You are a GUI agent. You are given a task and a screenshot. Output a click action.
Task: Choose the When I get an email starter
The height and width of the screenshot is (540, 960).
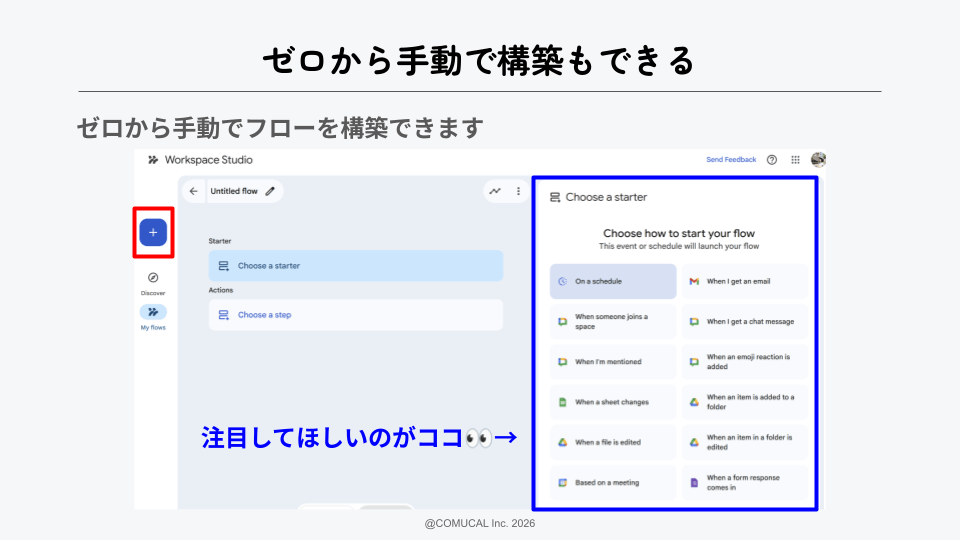click(744, 282)
